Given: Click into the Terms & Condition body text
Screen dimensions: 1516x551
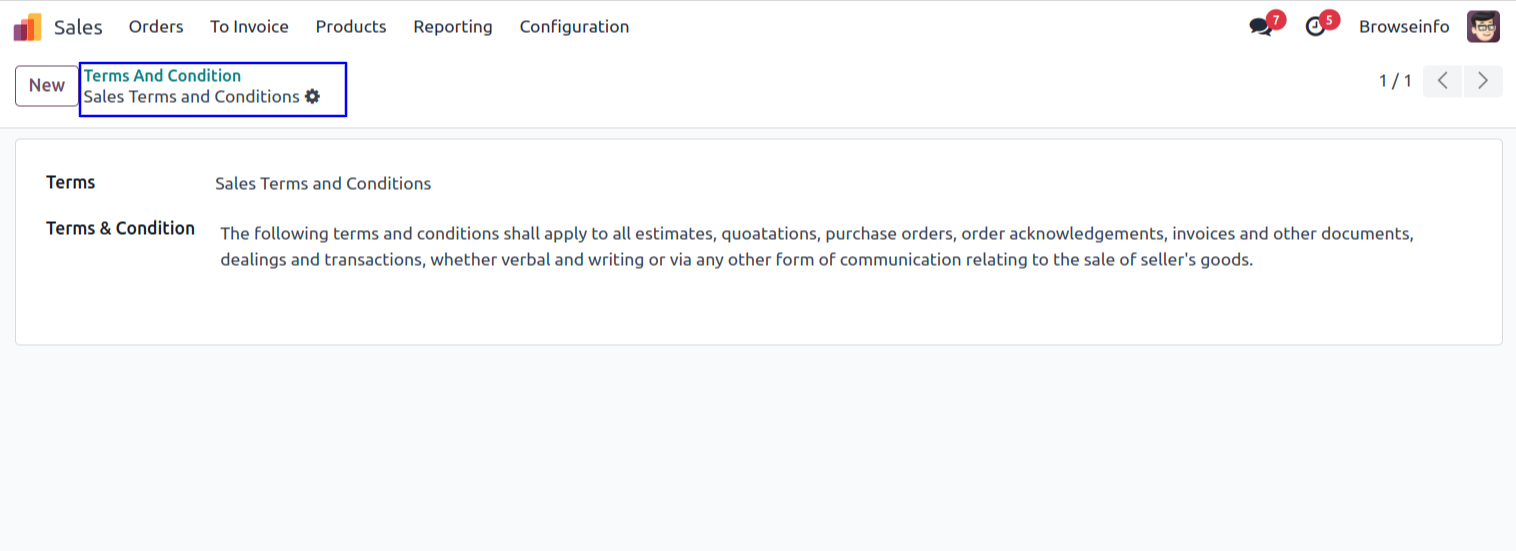Looking at the screenshot, I should (735, 247).
